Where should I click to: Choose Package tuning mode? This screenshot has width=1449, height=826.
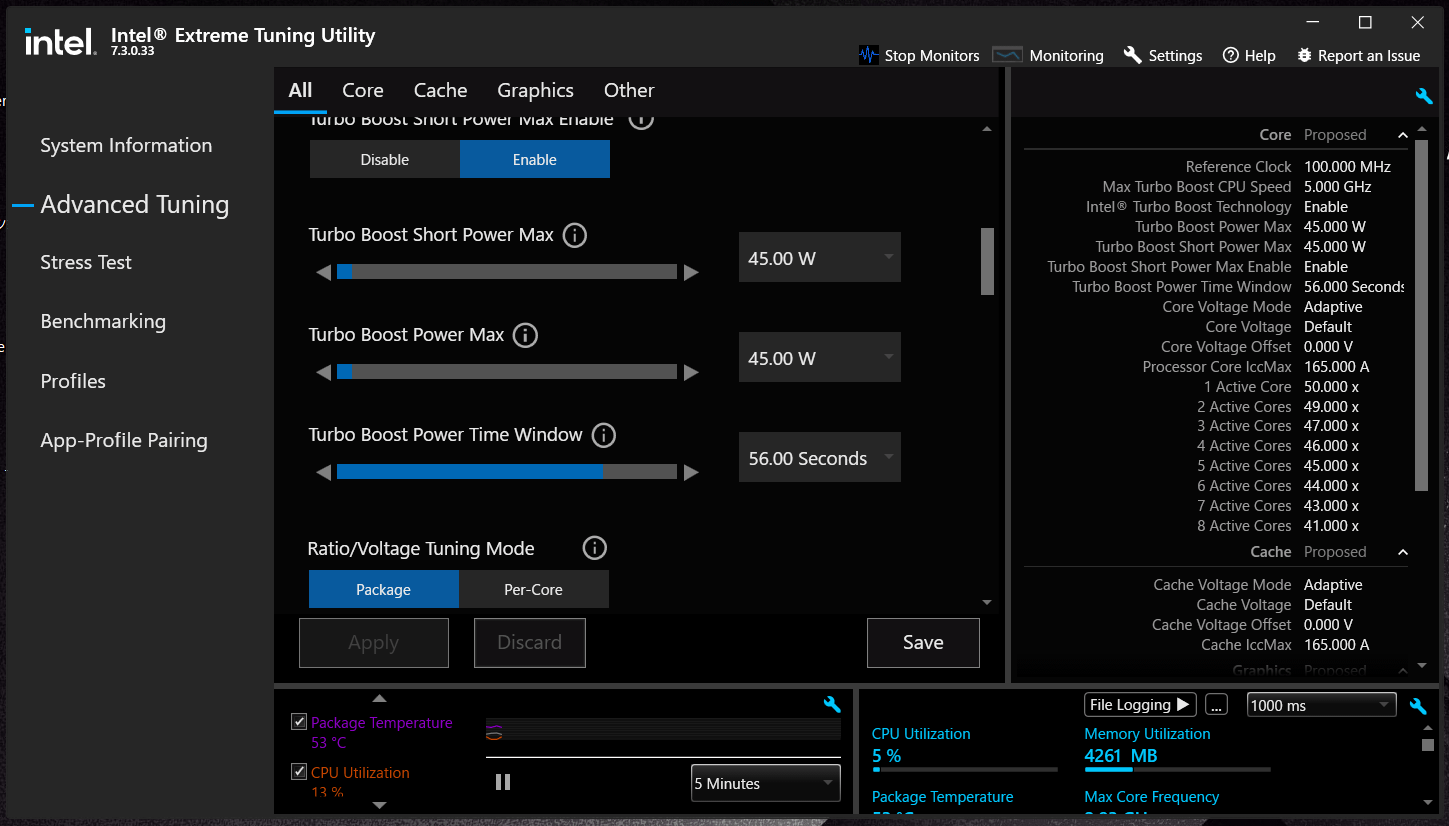click(384, 589)
